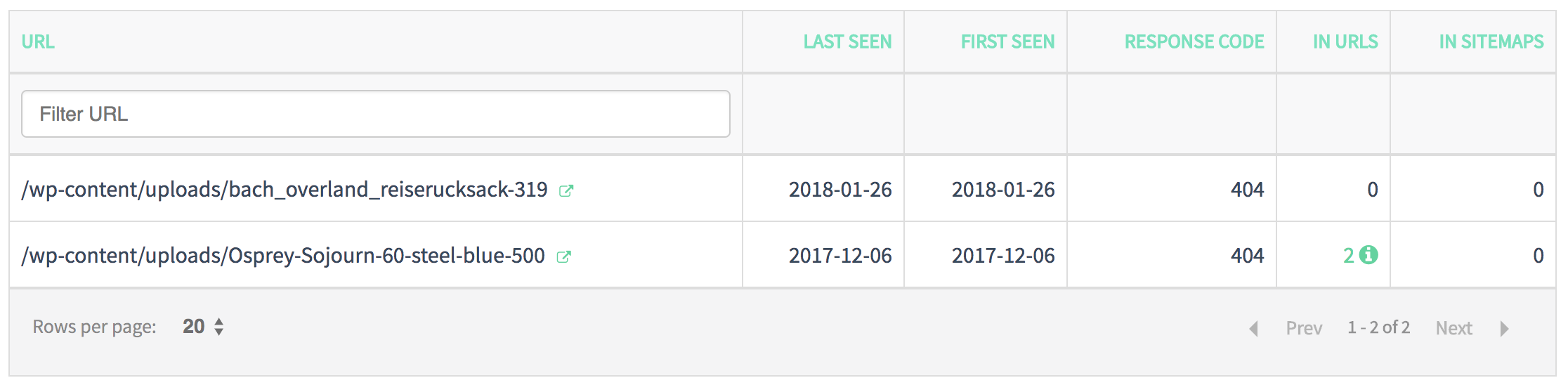Sort by FIRST SEEN column header
The image size is (1568, 385).
(1007, 41)
